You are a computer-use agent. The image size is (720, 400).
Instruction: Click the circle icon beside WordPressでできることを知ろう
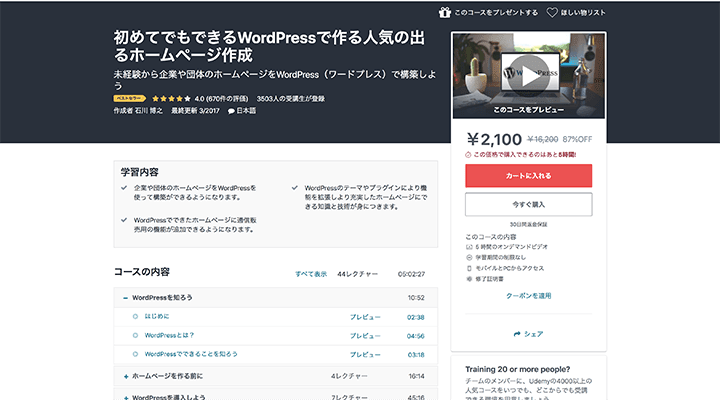coord(135,354)
